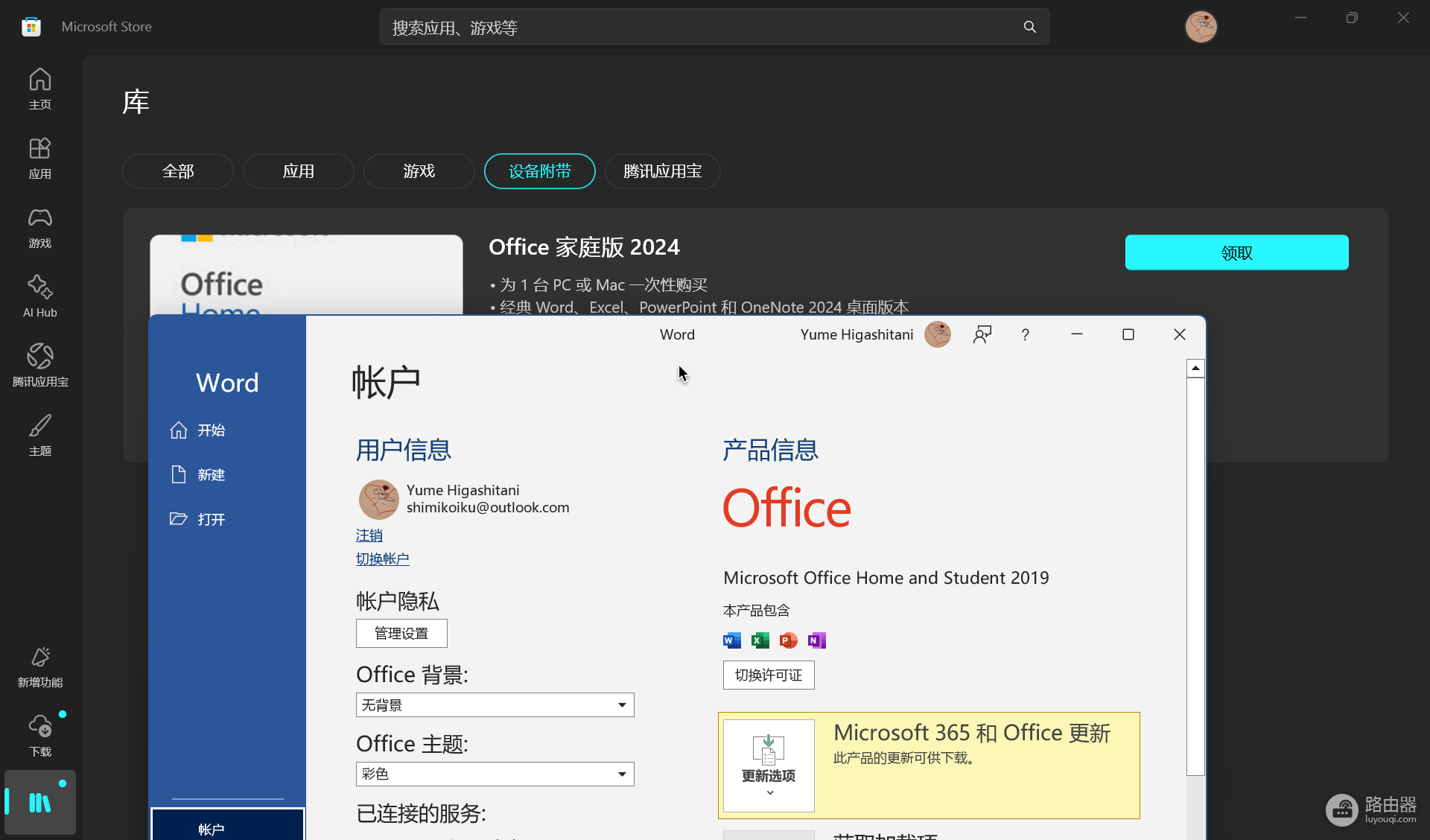Open the feedback icon in Word title bar
The image size is (1430, 840).
click(982, 334)
